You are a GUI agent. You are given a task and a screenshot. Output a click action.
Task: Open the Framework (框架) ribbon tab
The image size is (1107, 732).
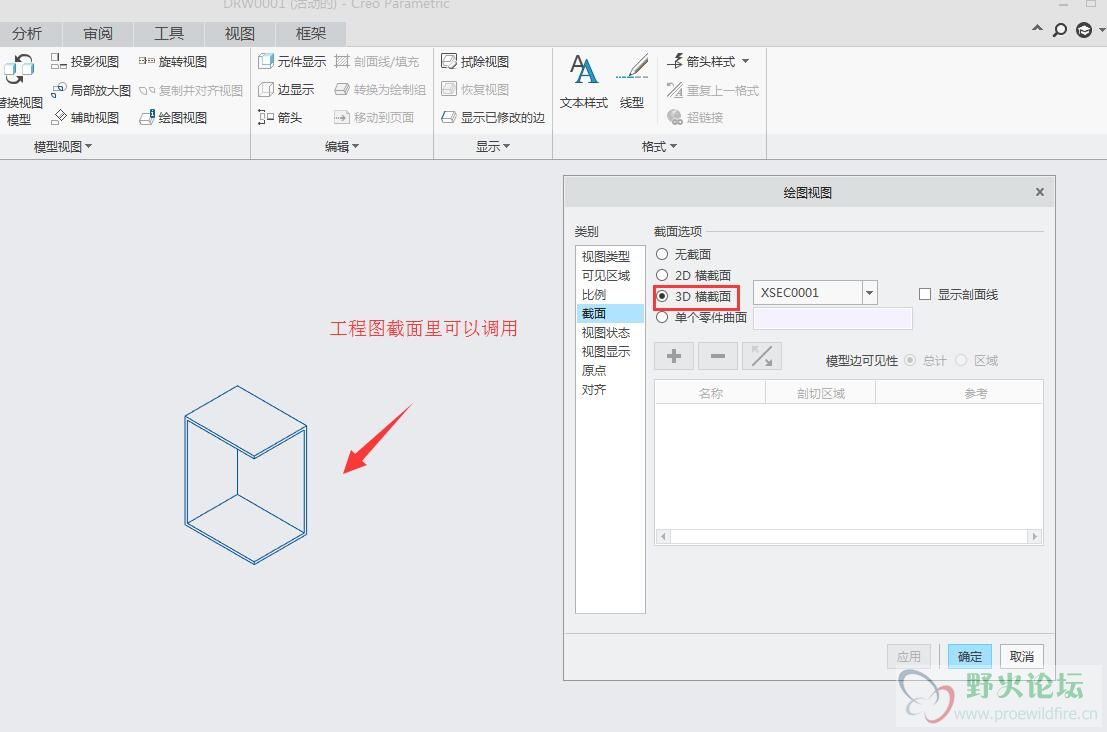[311, 33]
